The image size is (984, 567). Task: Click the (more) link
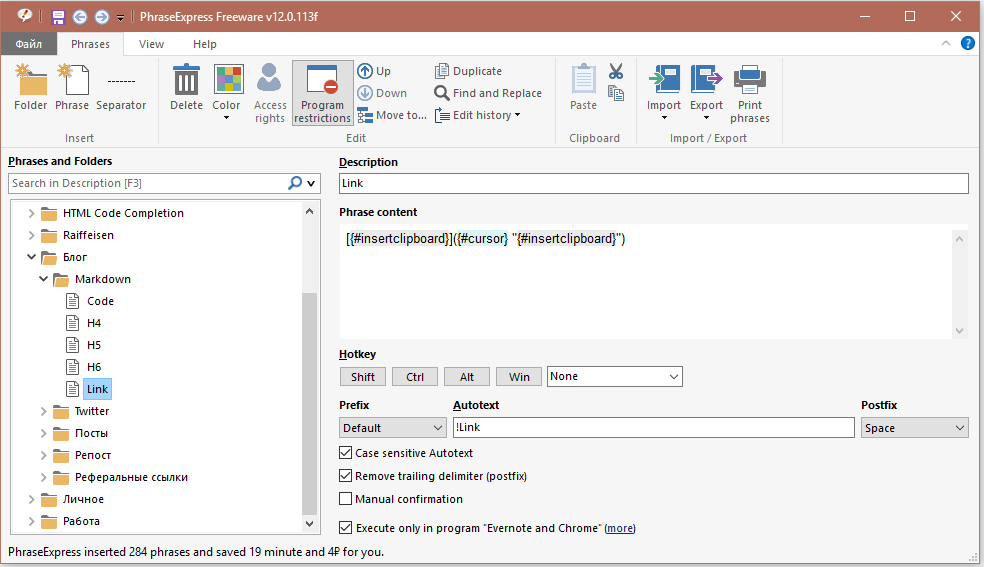[x=620, y=528]
